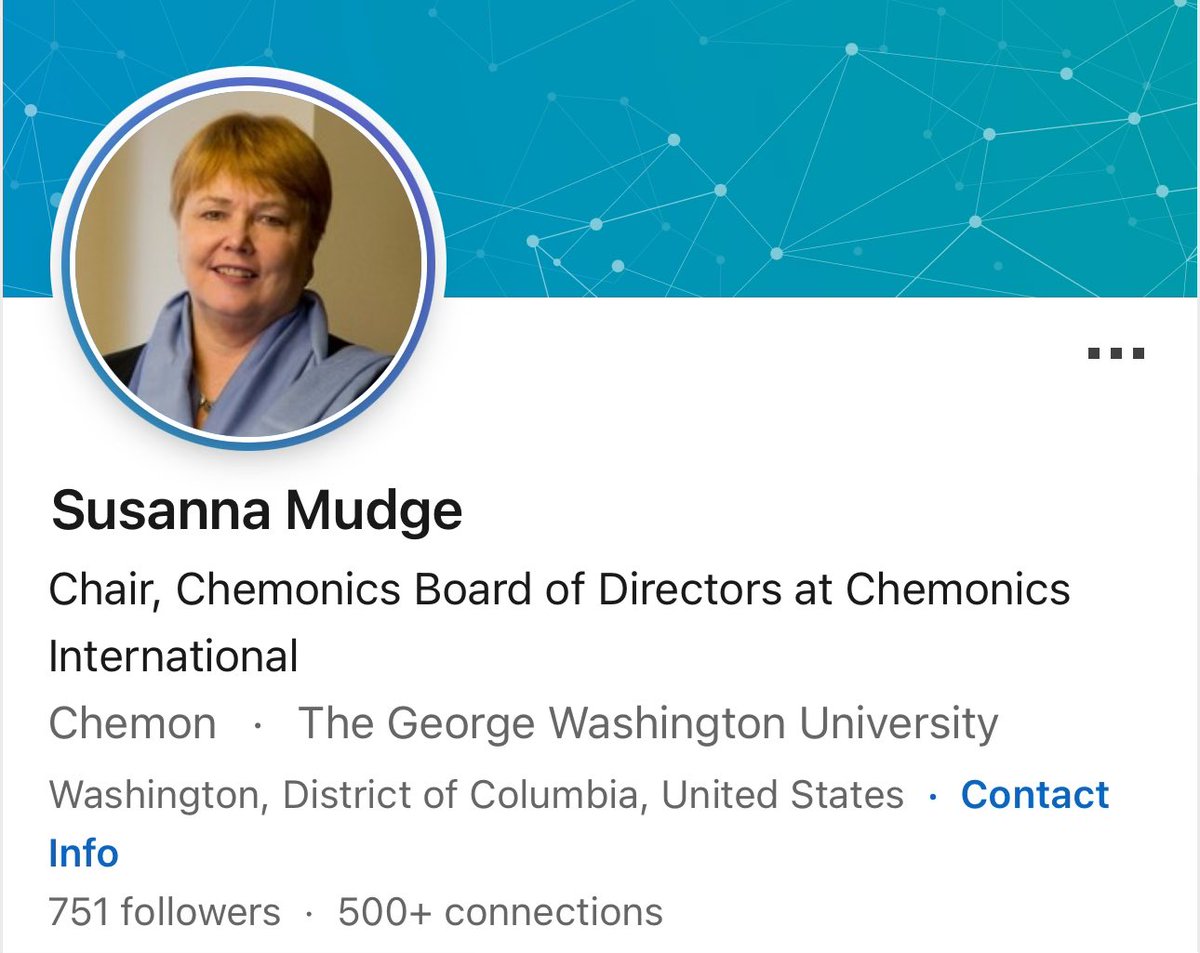The width and height of the screenshot is (1200, 953).
Task: Click the first name Susanna
Action: (x=160, y=511)
